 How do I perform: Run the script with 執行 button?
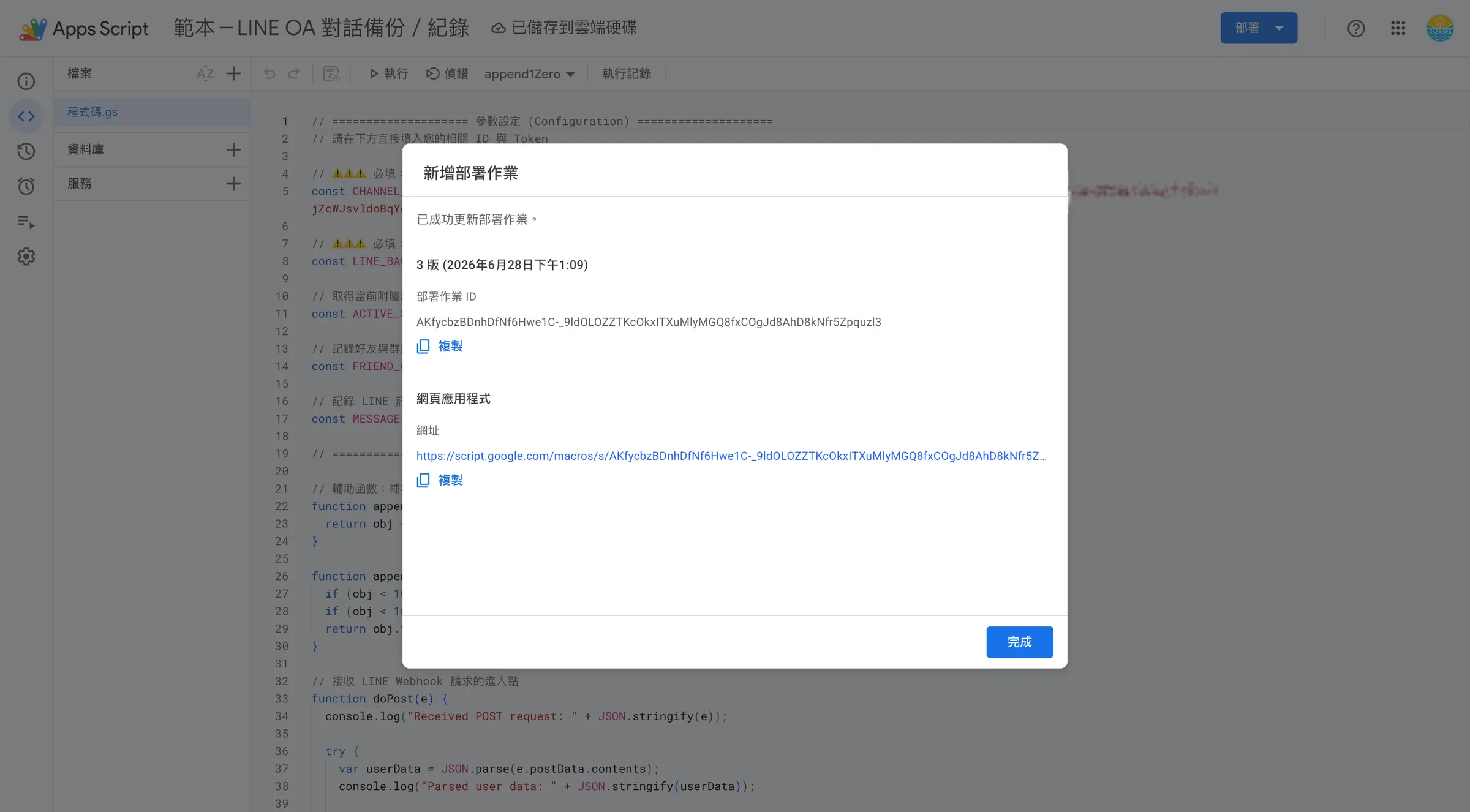pyautogui.click(x=388, y=73)
